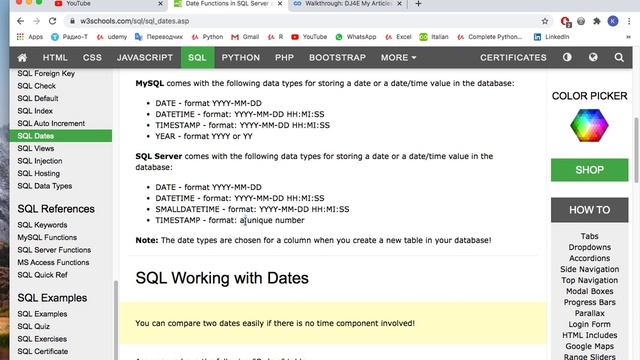The height and width of the screenshot is (360, 640).
Task: Open the globe translate icon
Action: pyautogui.click(x=593, y=58)
